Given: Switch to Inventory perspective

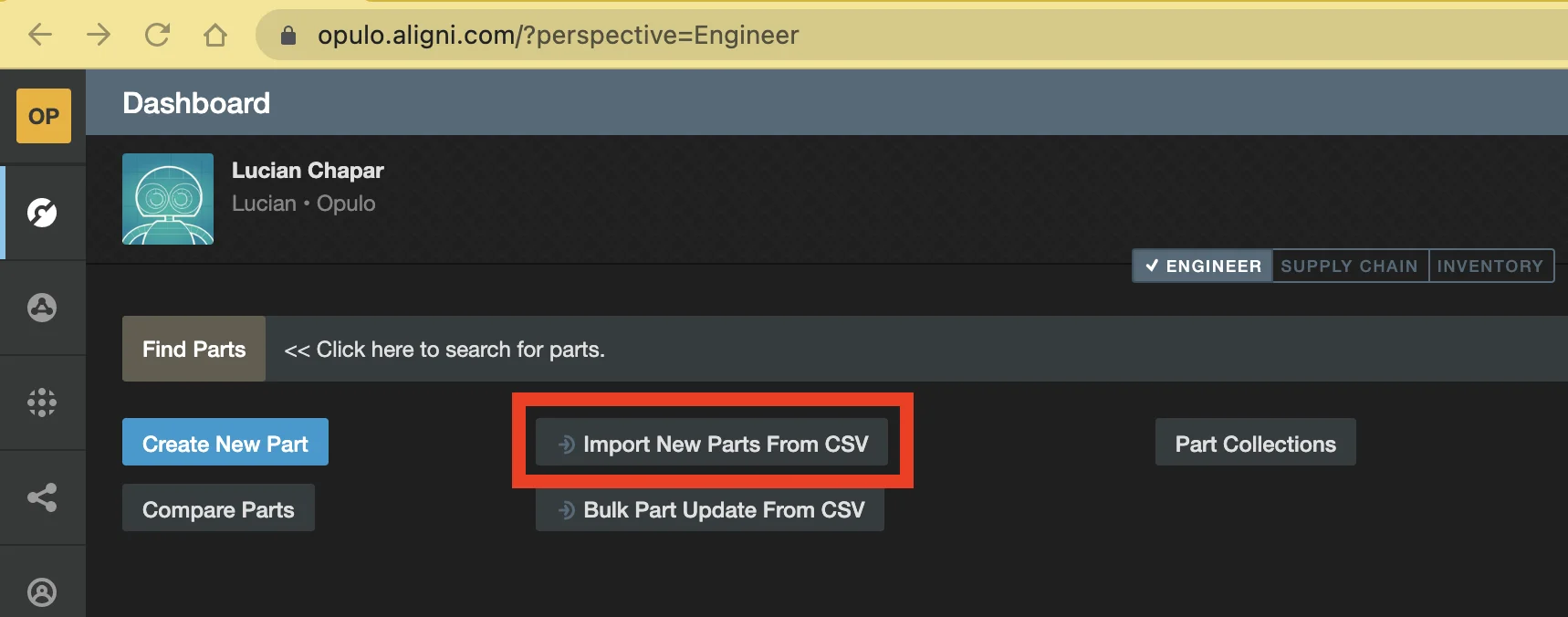Looking at the screenshot, I should click(1490, 266).
